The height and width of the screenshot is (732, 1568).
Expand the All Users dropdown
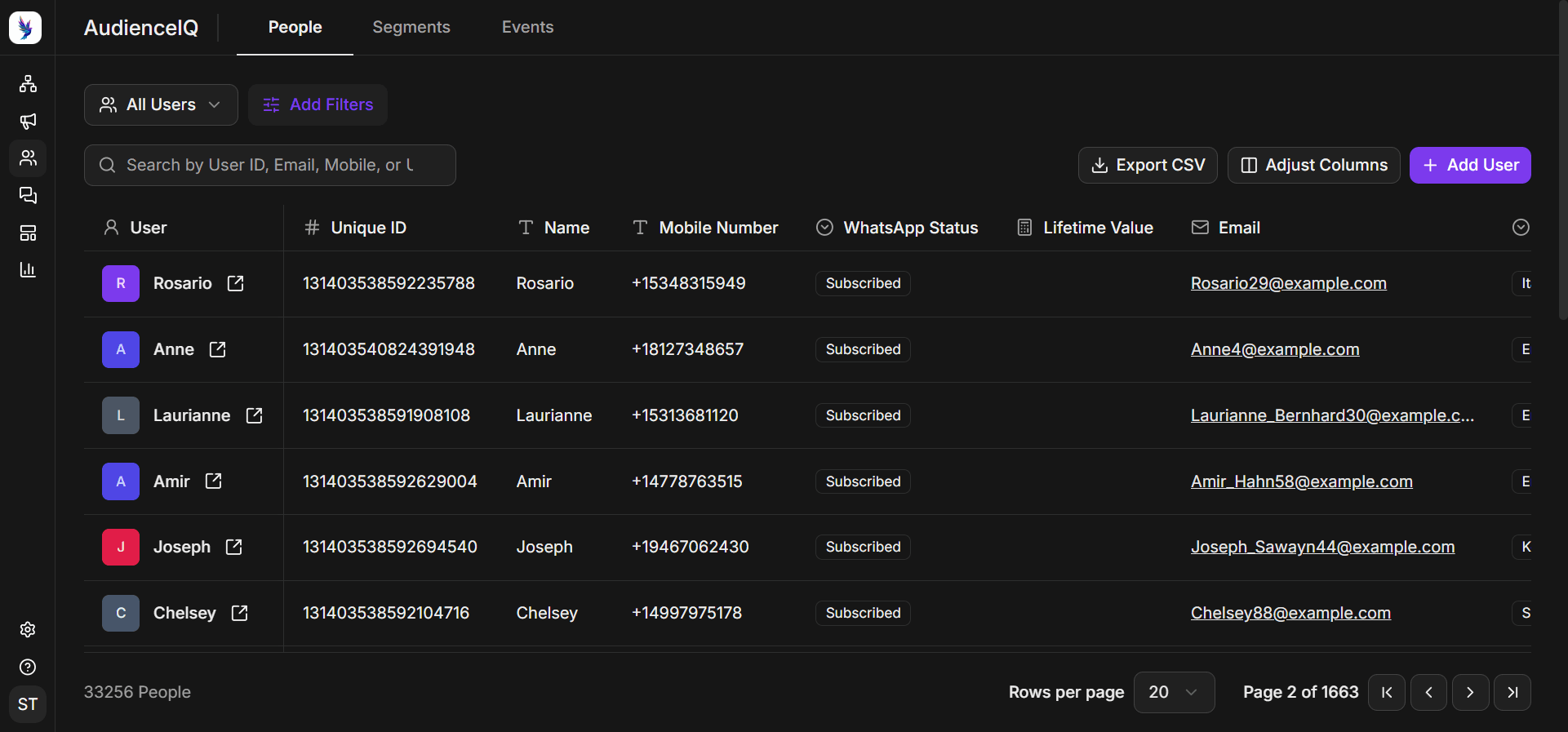(x=161, y=104)
